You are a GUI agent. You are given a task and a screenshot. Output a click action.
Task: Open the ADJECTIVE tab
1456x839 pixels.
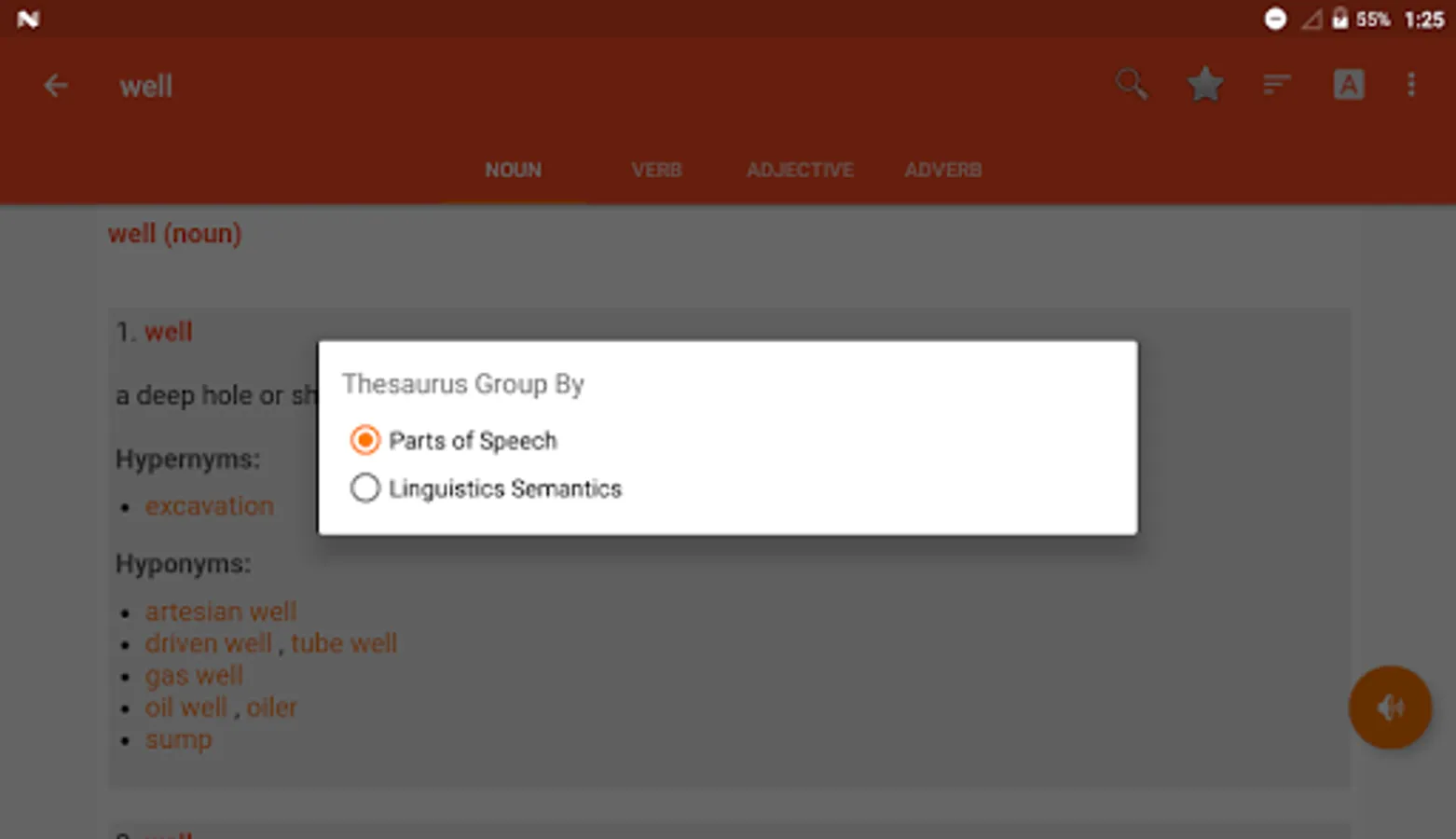click(799, 170)
